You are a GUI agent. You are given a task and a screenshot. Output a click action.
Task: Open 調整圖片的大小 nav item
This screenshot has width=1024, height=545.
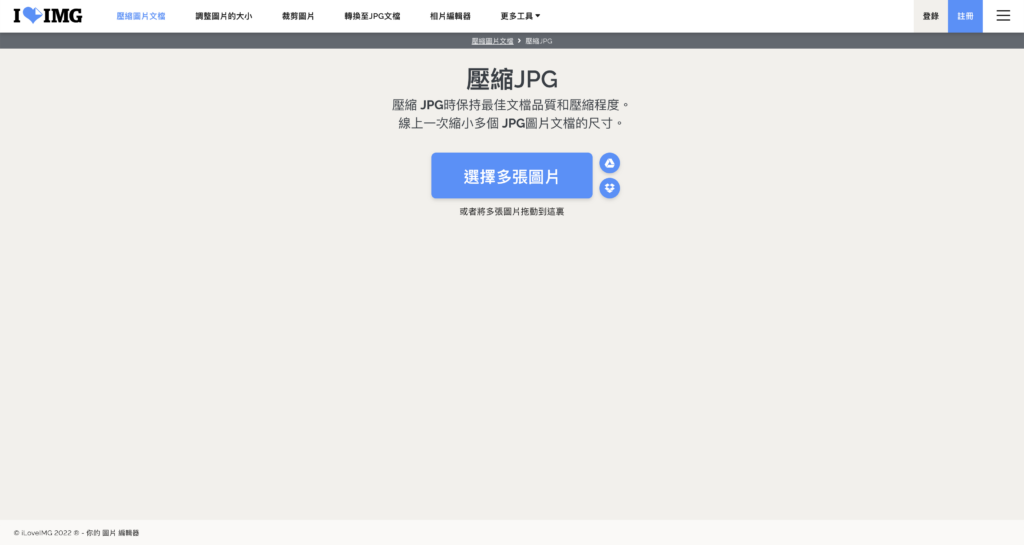223,16
